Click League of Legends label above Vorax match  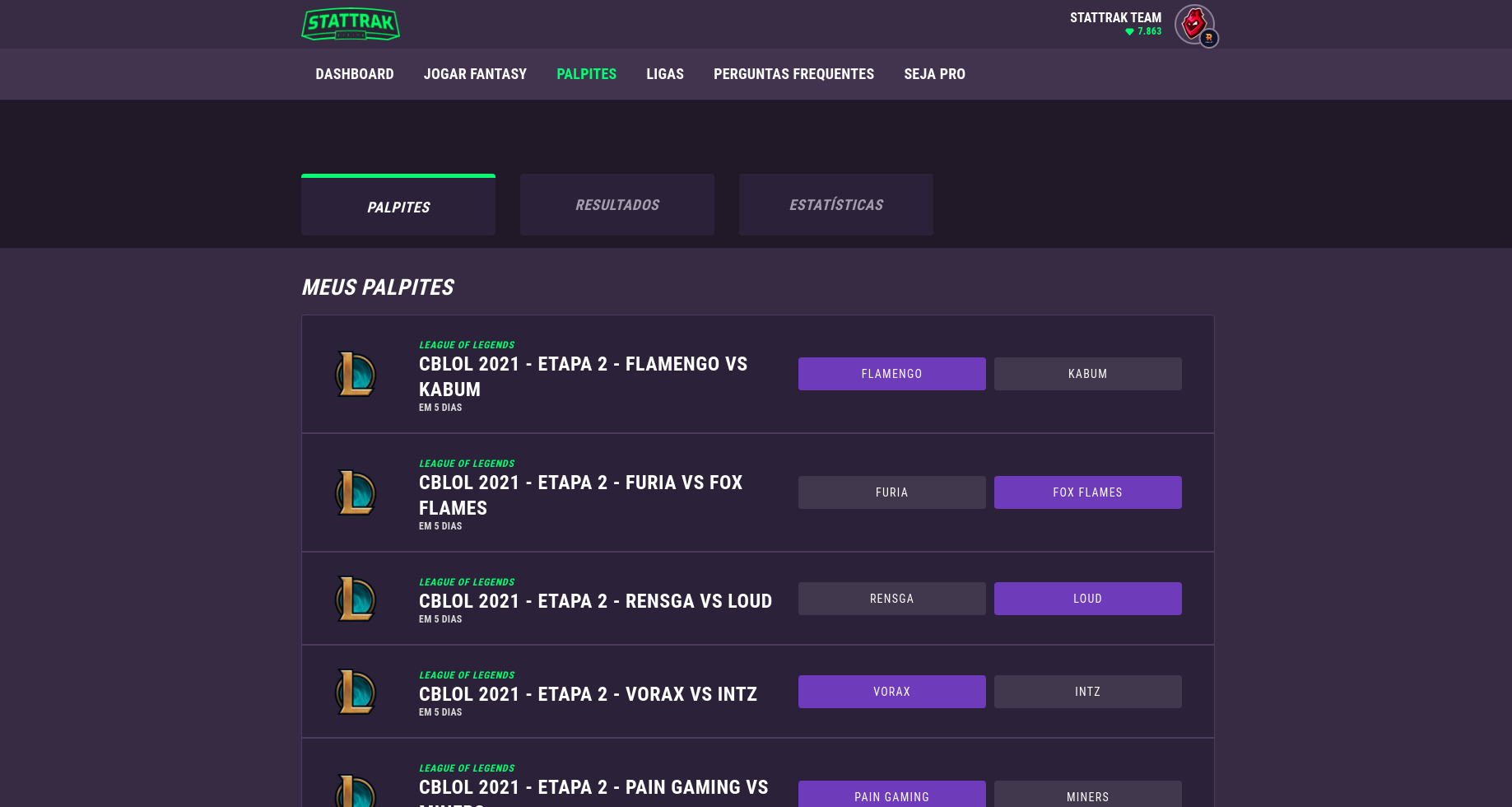point(467,675)
